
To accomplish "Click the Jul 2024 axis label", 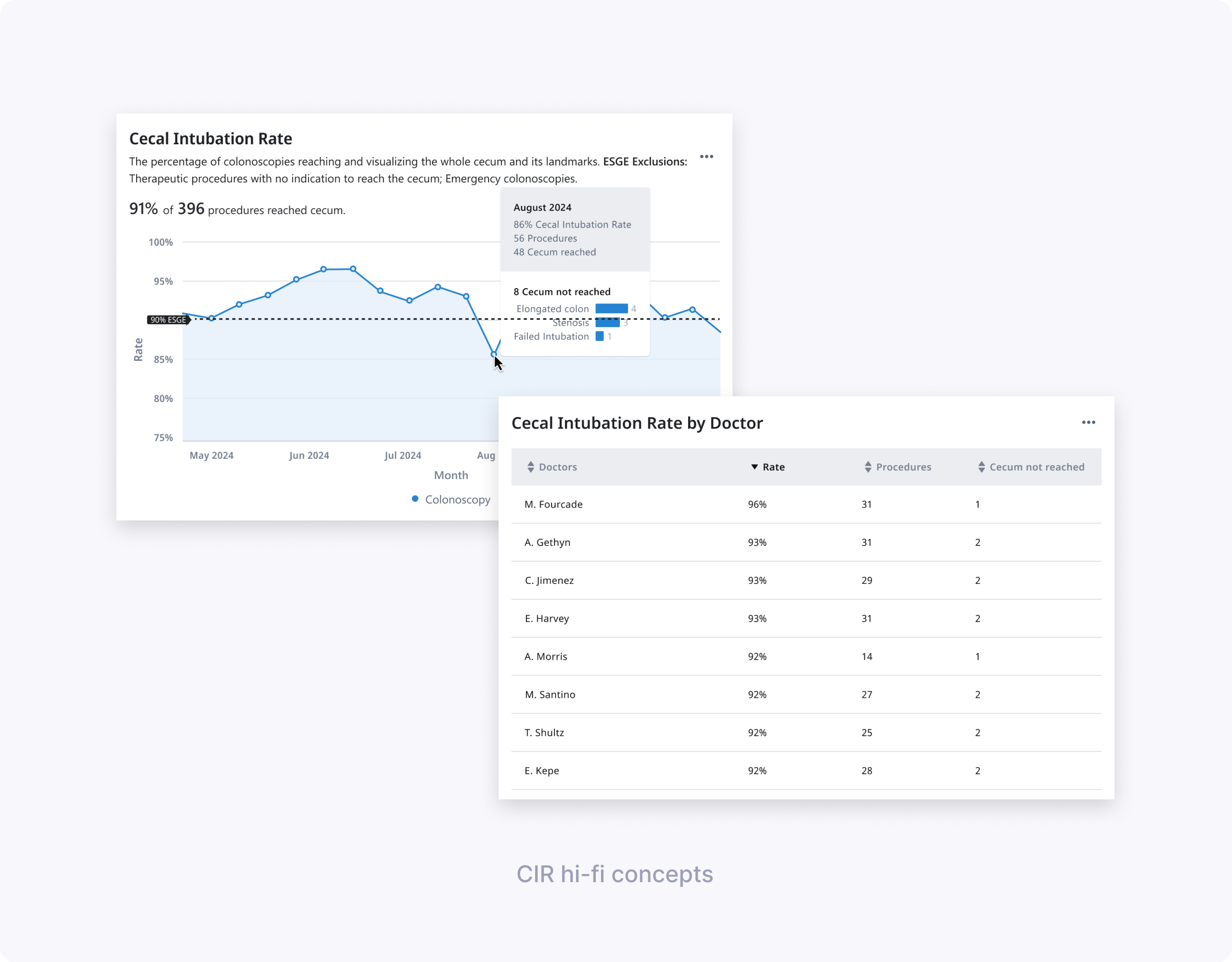I will 403,456.
